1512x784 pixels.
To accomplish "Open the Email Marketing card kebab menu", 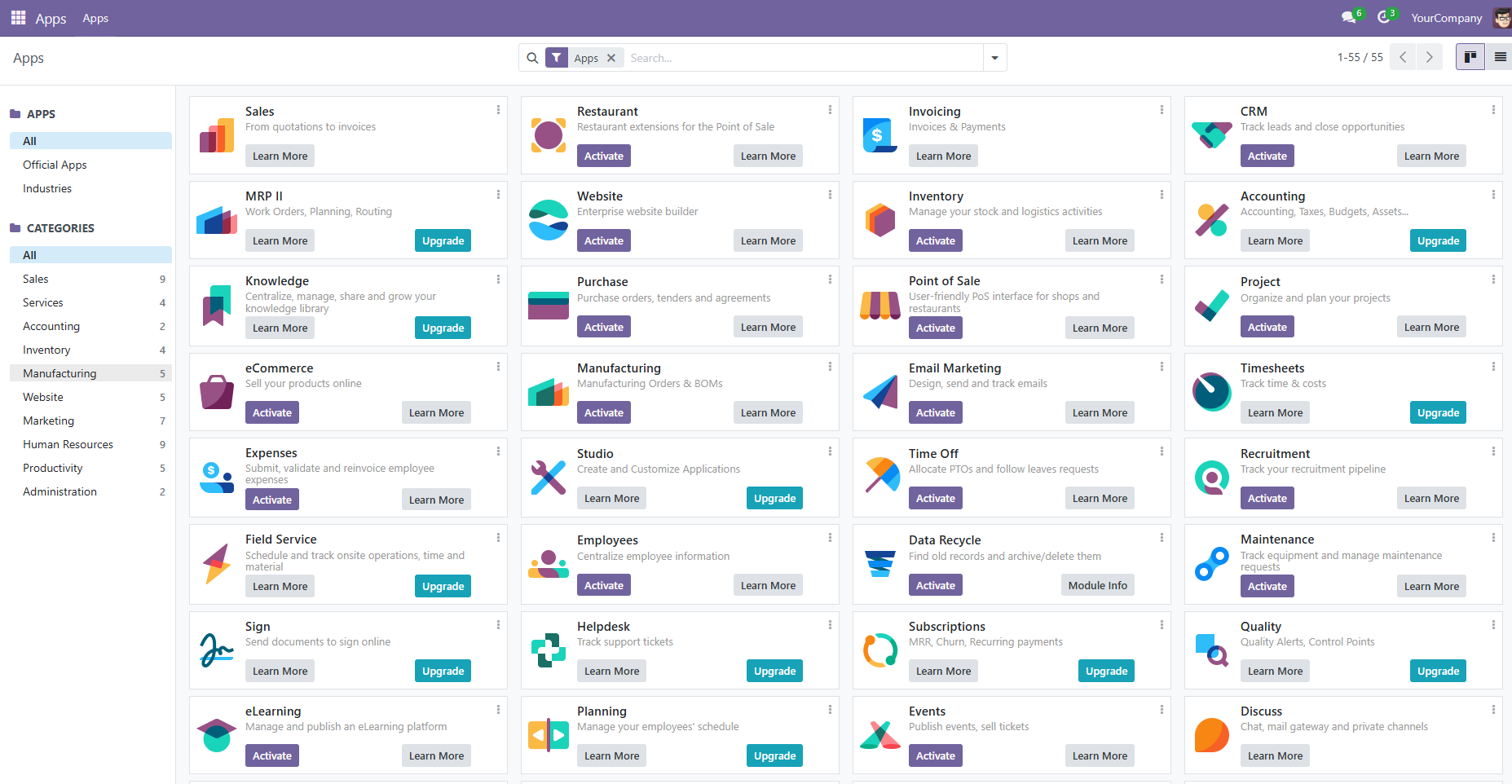I will point(1162,367).
